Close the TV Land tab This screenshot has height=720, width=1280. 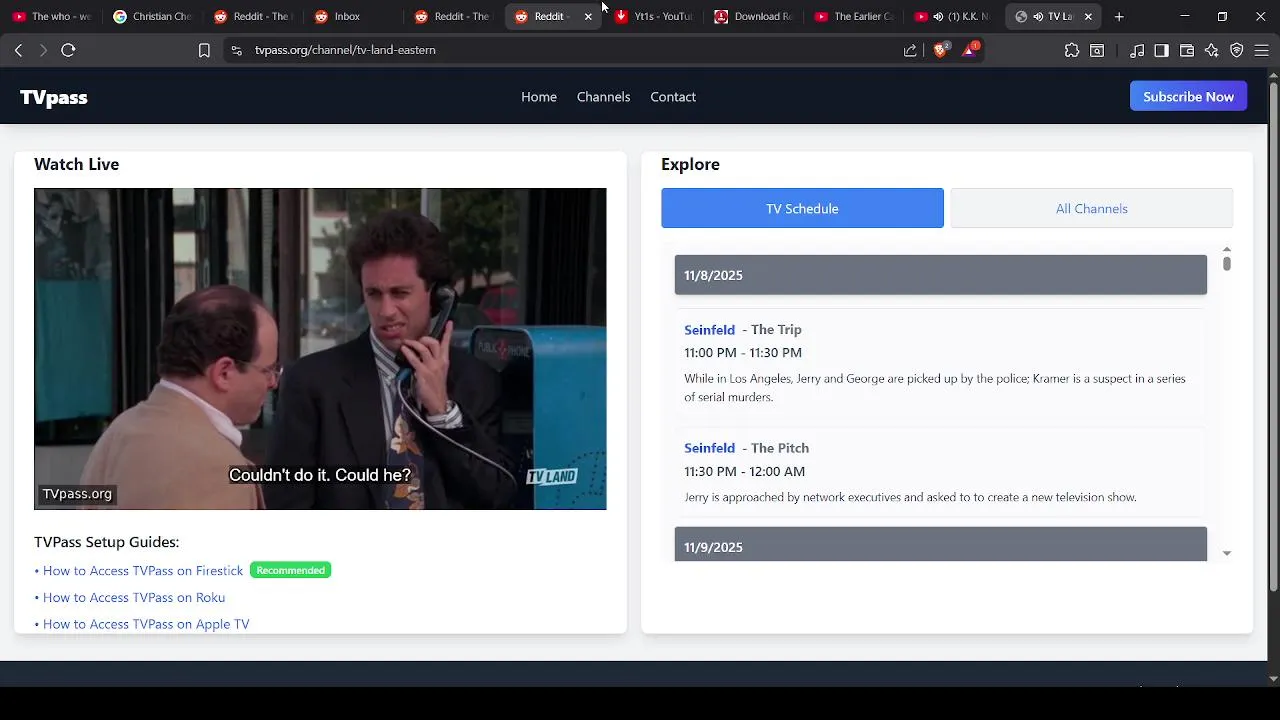pyautogui.click(x=1088, y=16)
